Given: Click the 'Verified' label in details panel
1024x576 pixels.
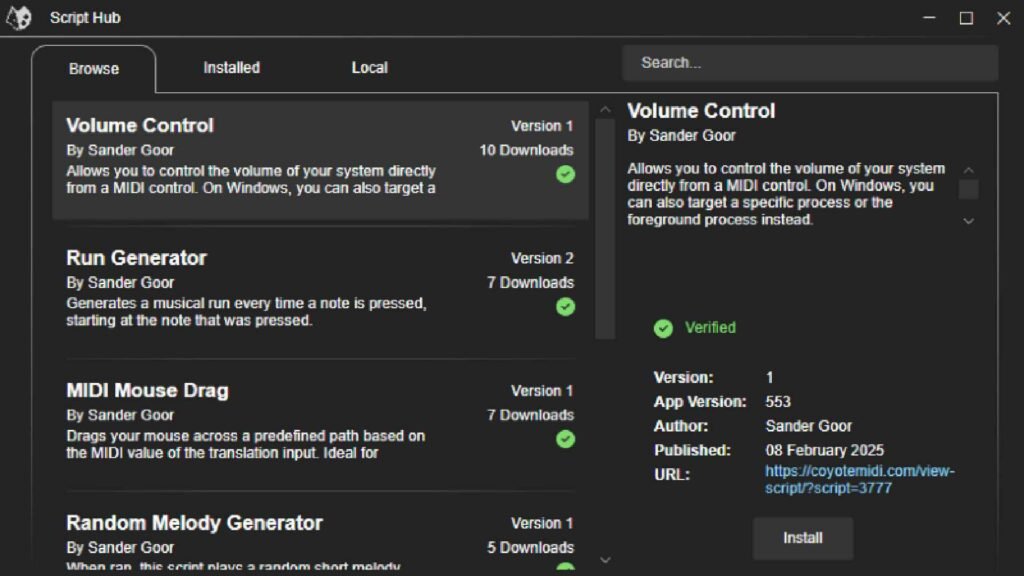Looking at the screenshot, I should 710,328.
